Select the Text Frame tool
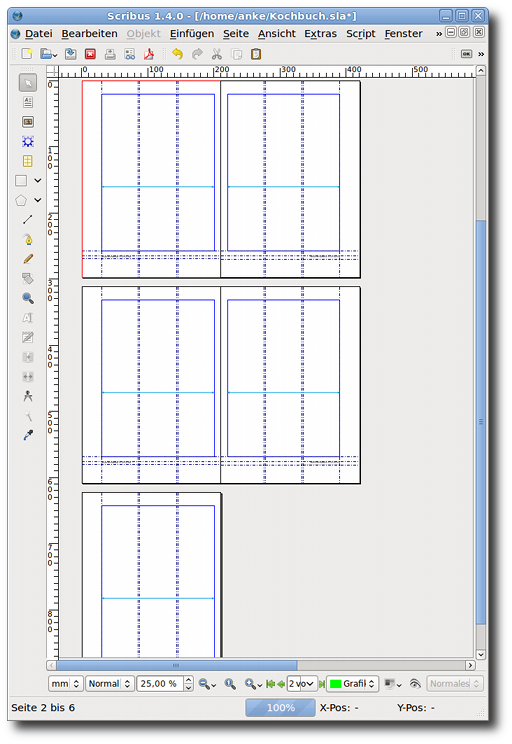The image size is (512, 744). [x=28, y=102]
